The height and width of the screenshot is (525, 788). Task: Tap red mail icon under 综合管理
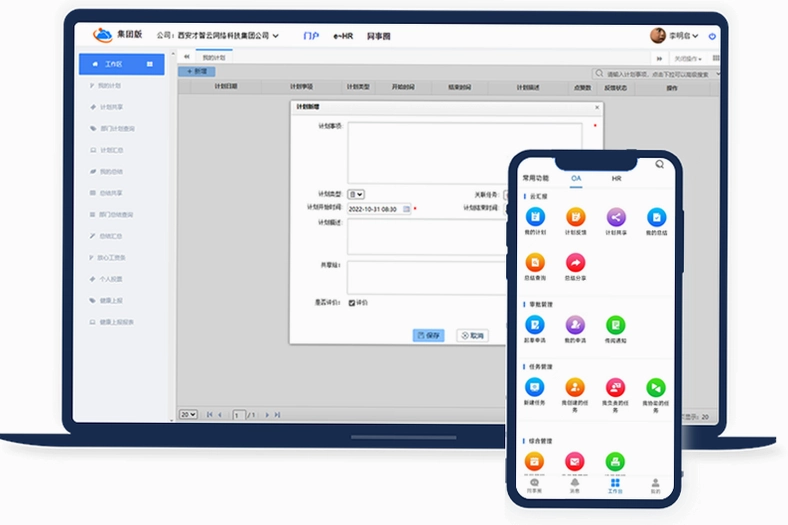[x=574, y=461]
